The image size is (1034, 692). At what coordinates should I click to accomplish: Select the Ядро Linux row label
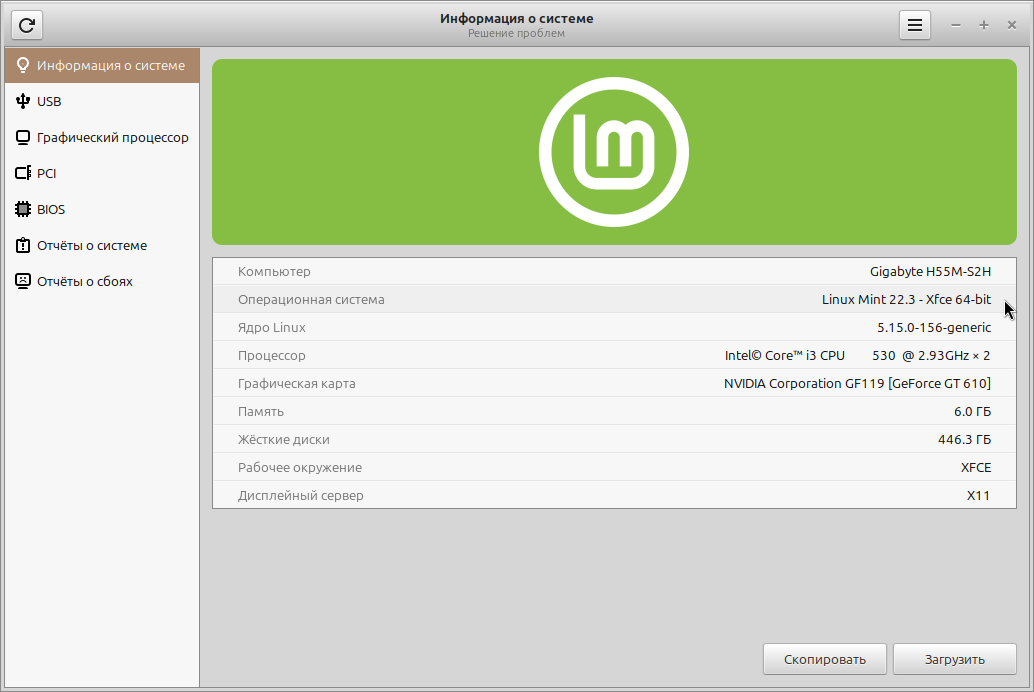point(272,327)
